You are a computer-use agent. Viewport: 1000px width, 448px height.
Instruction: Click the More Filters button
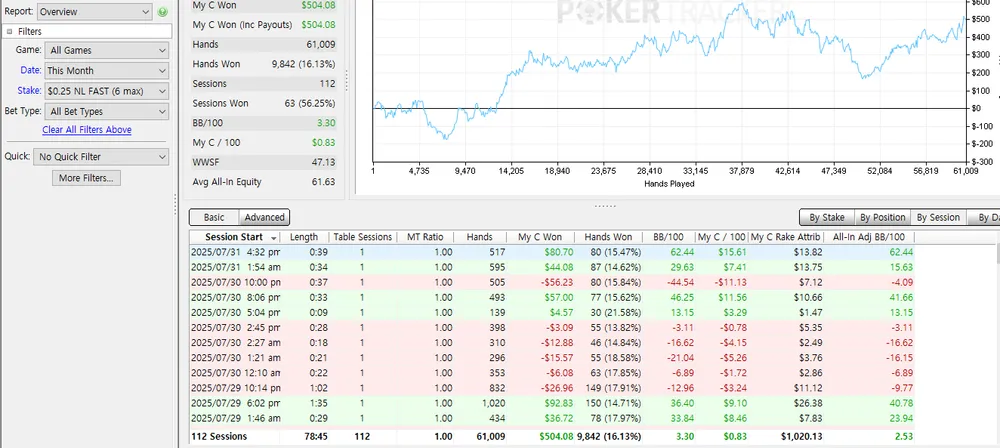point(86,178)
